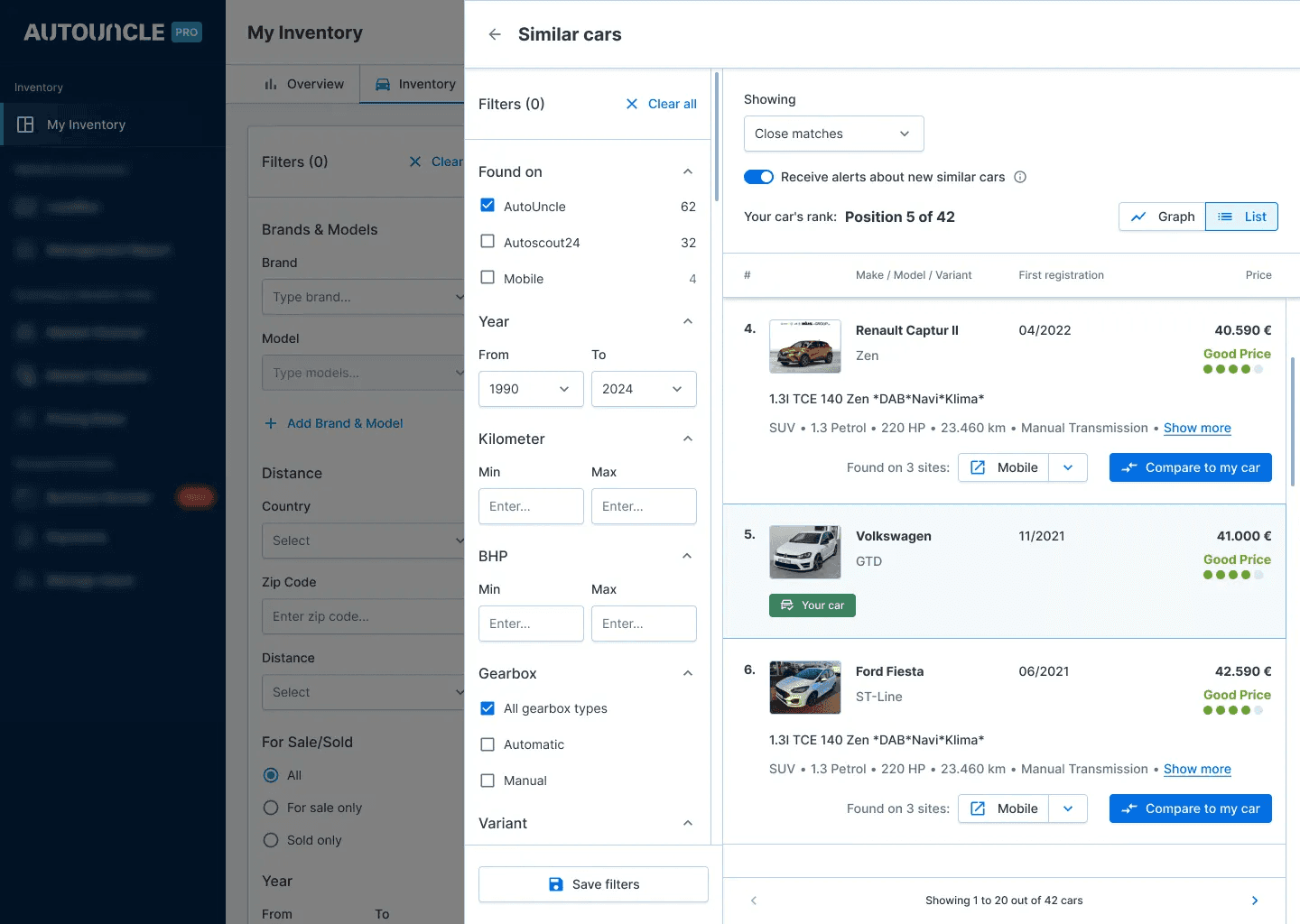This screenshot has height=924, width=1300.
Task: Click Show more on Ford Fiesta listing
Action: pos(1197,769)
